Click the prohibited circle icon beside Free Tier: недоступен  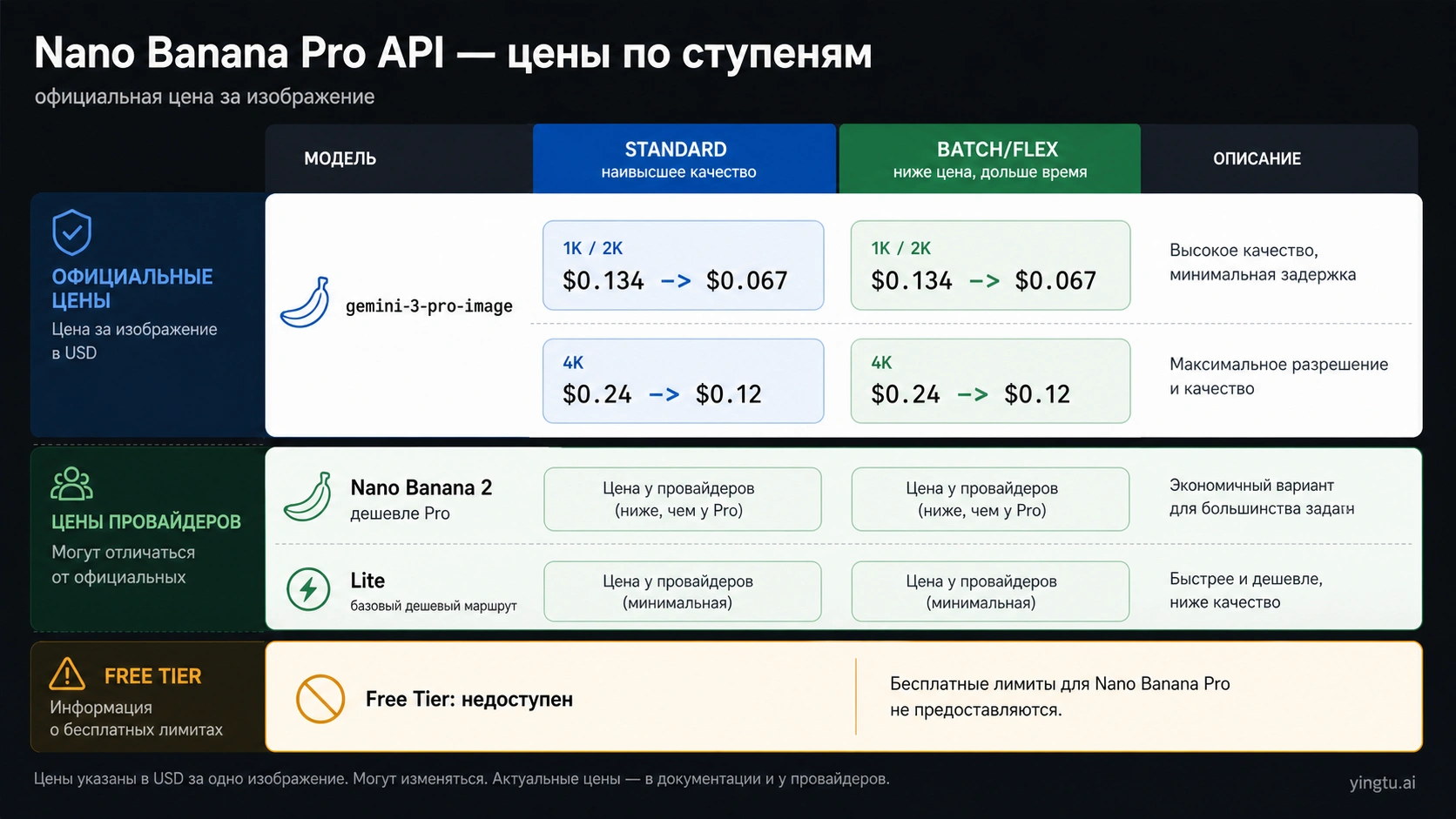tap(320, 698)
